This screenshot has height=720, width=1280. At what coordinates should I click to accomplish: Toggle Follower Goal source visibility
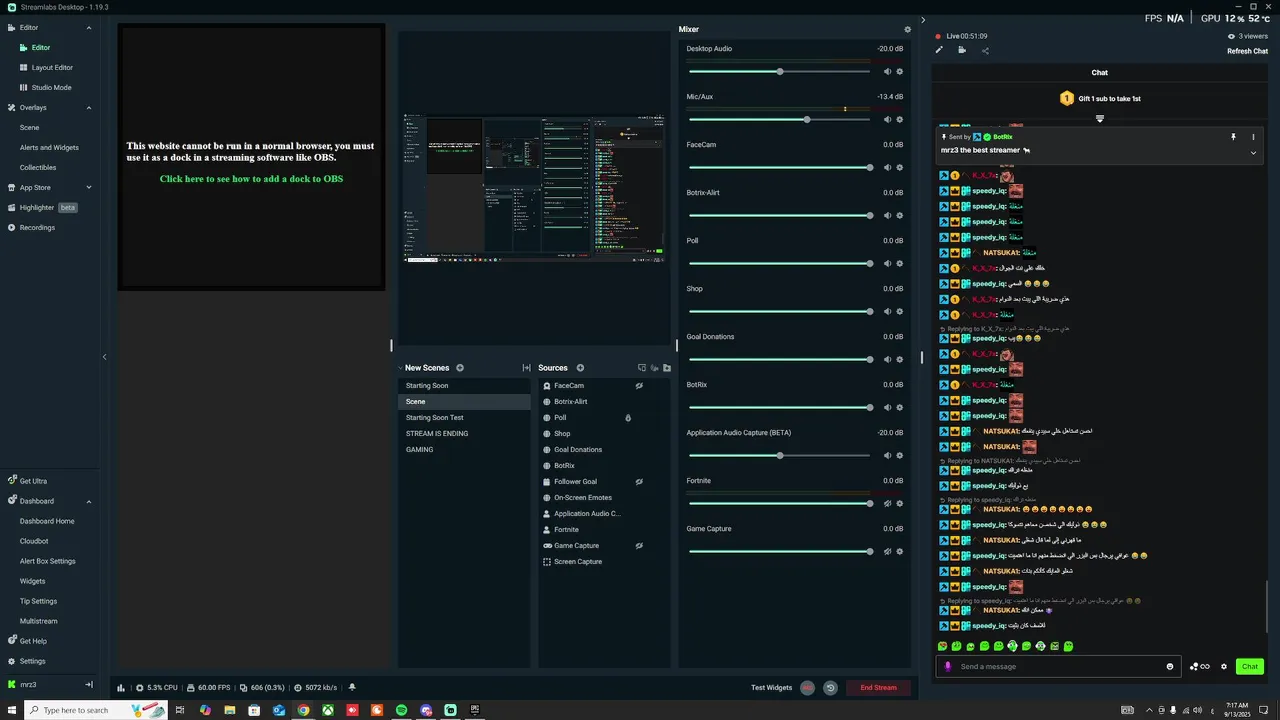click(639, 482)
